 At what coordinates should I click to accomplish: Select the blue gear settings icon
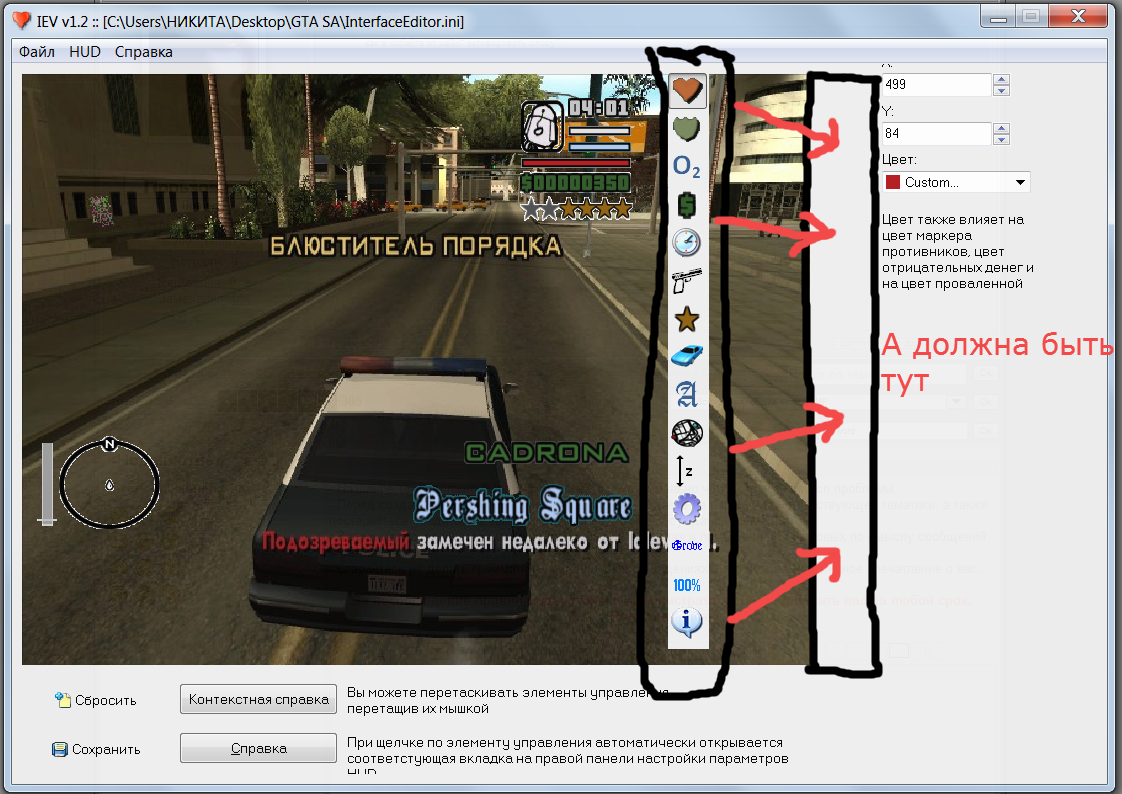[x=687, y=509]
